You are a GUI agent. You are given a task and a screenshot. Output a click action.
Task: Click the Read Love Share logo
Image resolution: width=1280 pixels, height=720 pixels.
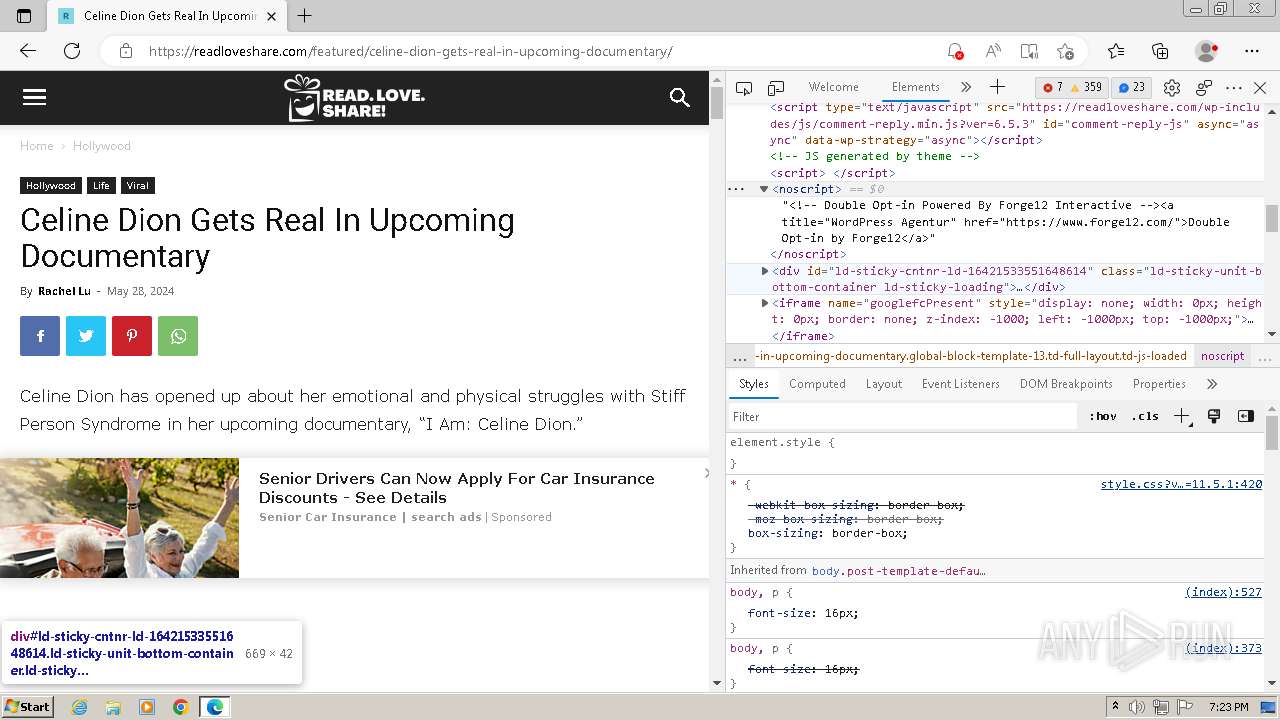click(x=355, y=97)
